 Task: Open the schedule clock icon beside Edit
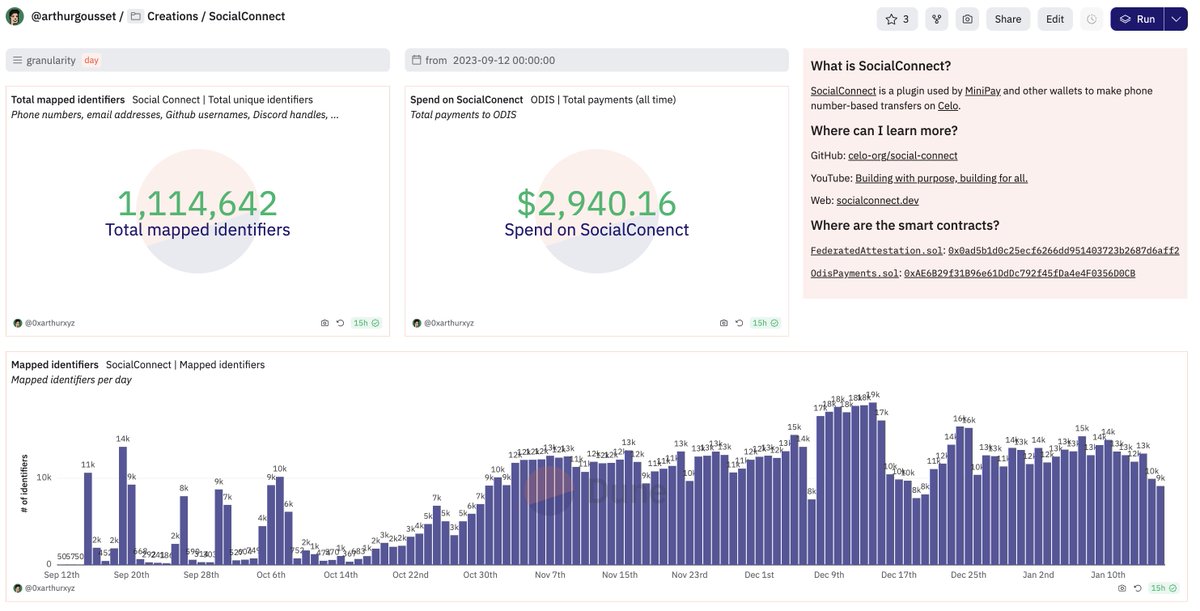pos(1091,19)
